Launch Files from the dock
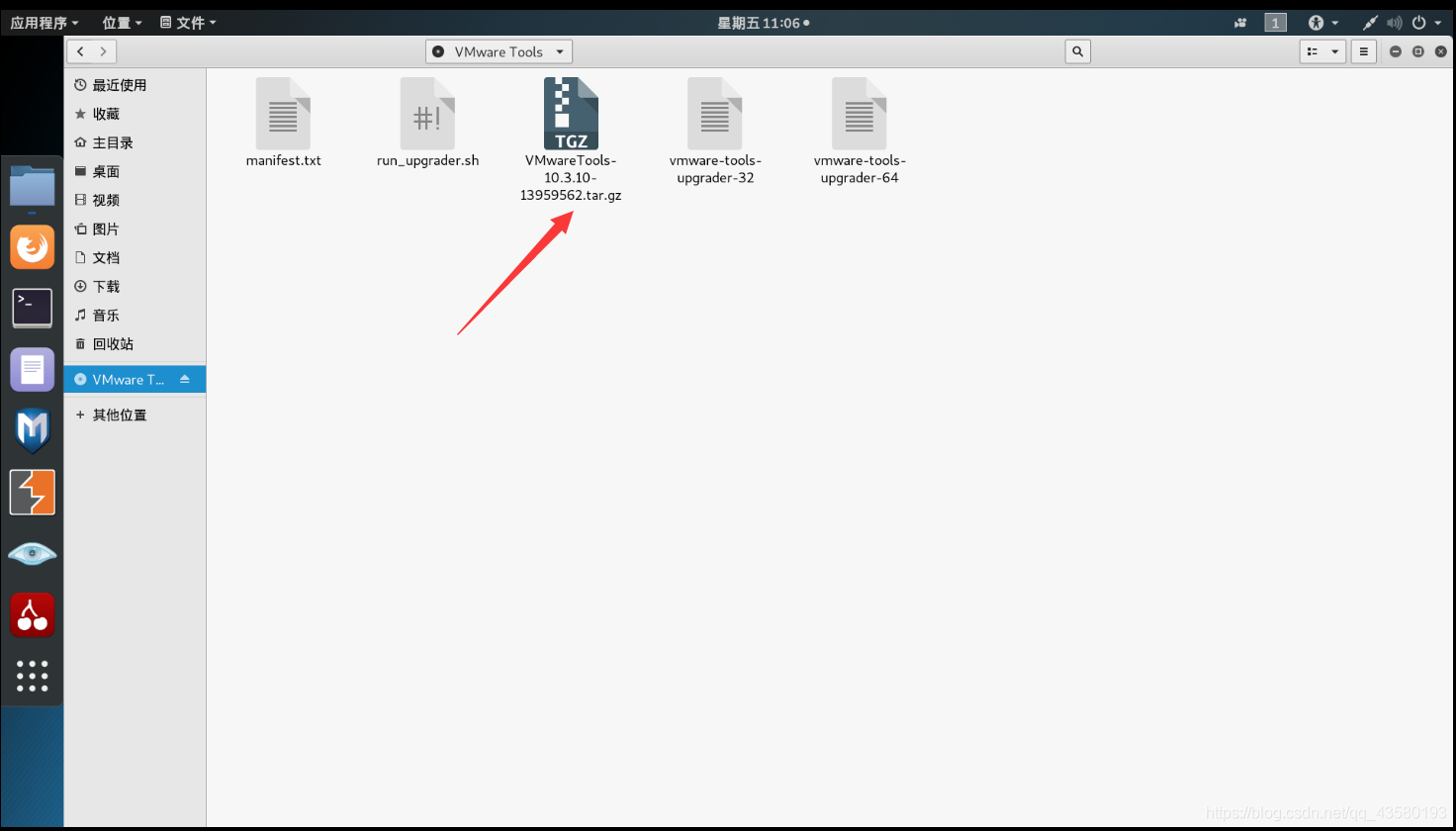 [33, 187]
